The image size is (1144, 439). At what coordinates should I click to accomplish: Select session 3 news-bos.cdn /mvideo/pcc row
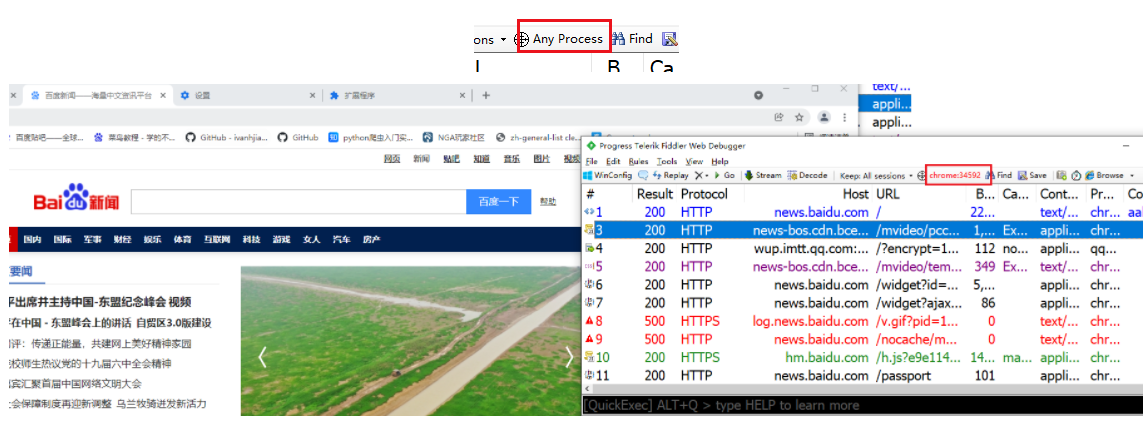pos(862,230)
